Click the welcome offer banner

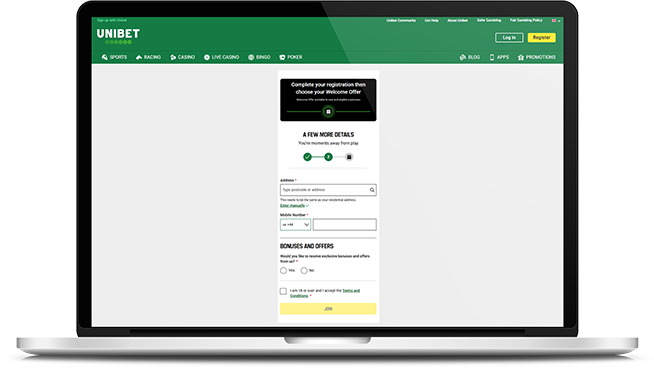tap(328, 100)
